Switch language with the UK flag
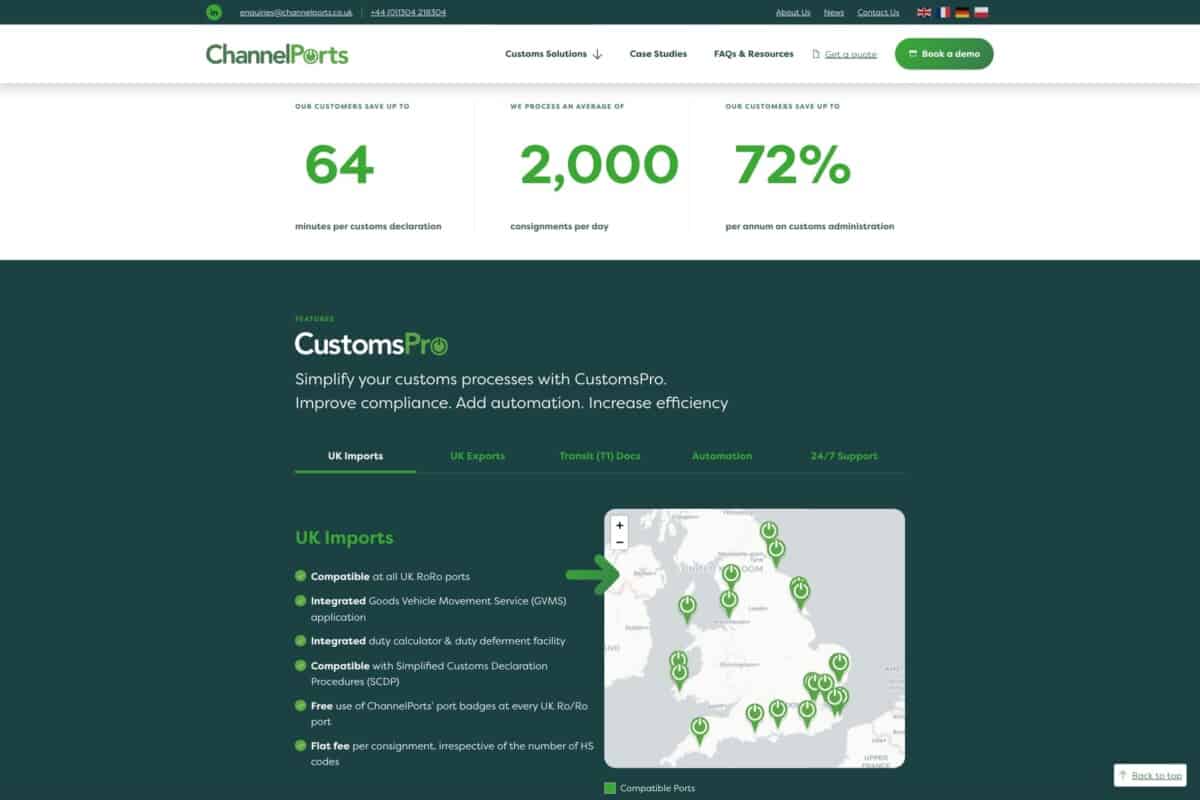 pos(924,12)
